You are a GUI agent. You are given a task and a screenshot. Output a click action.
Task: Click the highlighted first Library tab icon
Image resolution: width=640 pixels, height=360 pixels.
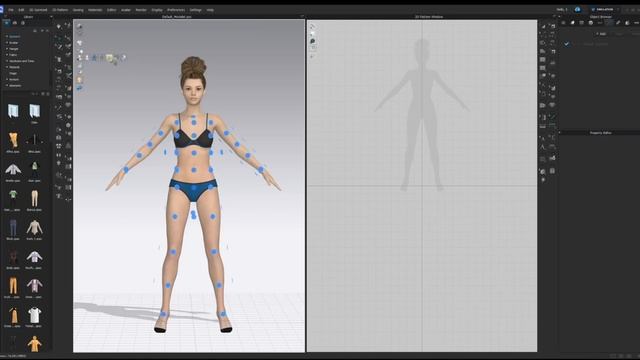(7, 23)
